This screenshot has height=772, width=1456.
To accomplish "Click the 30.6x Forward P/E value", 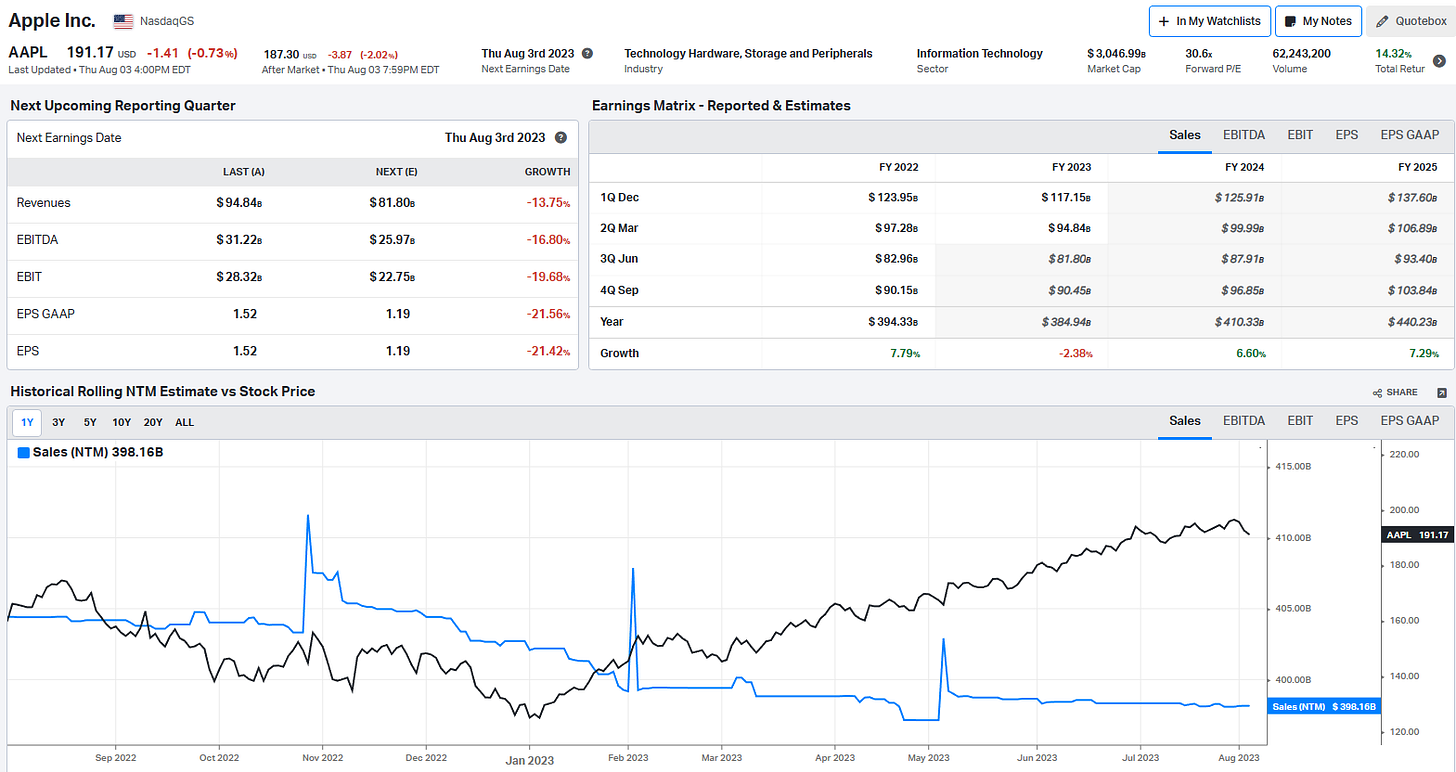I will [x=1198, y=53].
